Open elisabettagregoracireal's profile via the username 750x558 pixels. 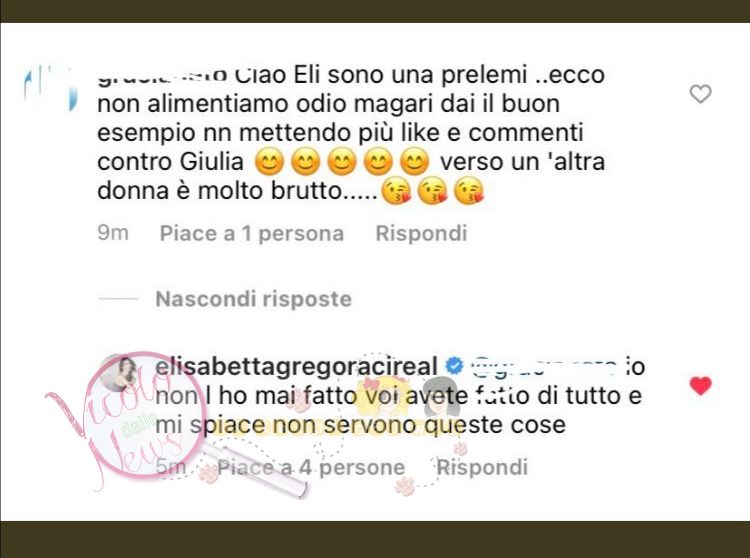(297, 366)
